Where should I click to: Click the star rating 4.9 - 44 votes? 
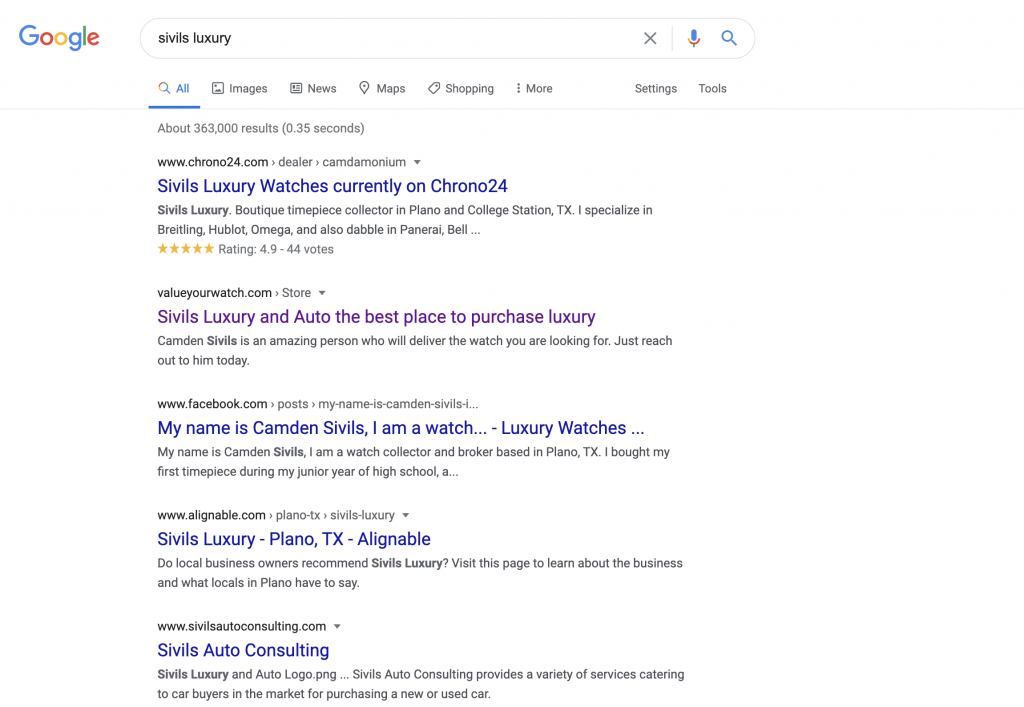tap(246, 249)
